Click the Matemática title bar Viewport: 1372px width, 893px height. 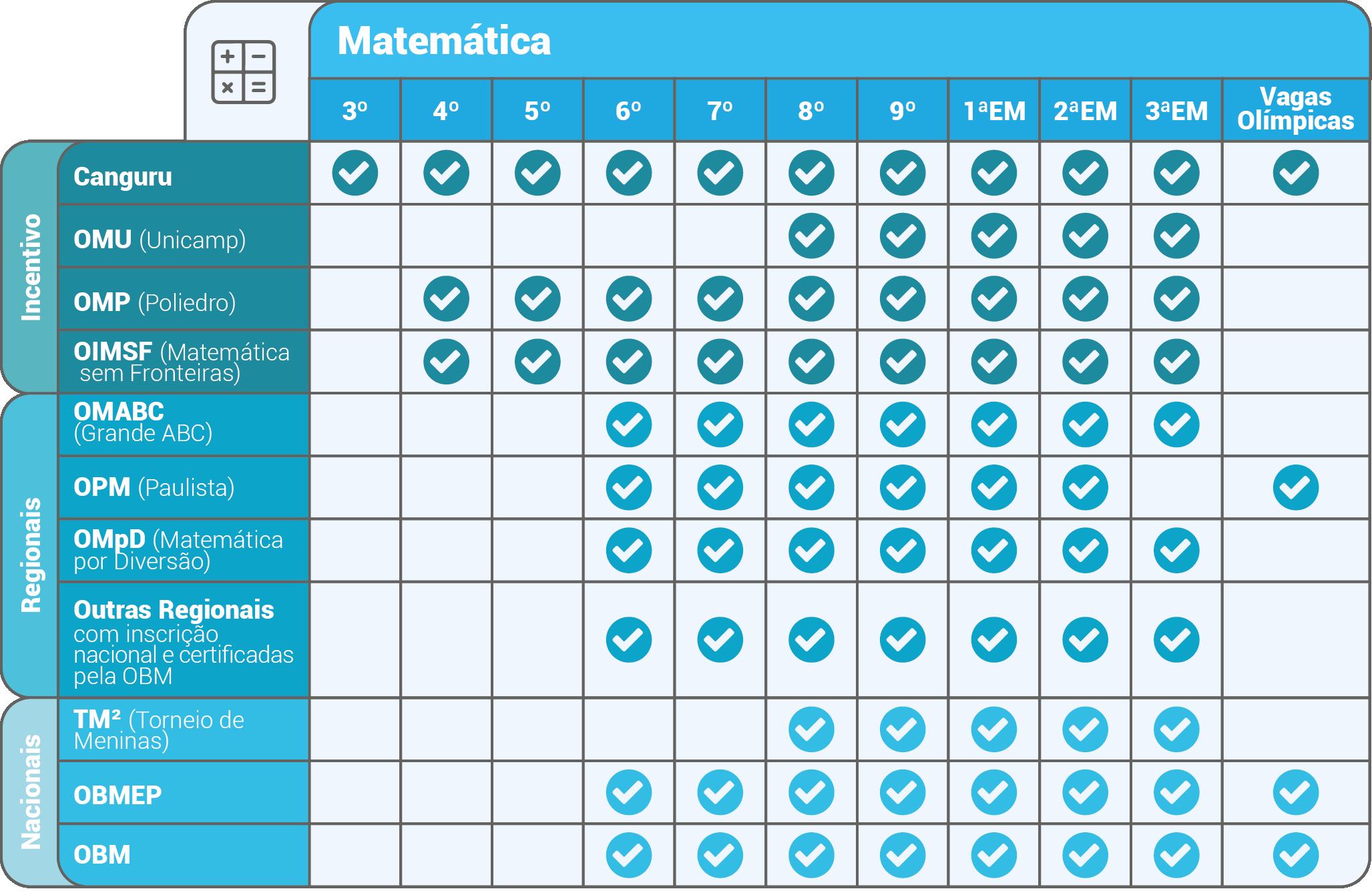coord(839,41)
